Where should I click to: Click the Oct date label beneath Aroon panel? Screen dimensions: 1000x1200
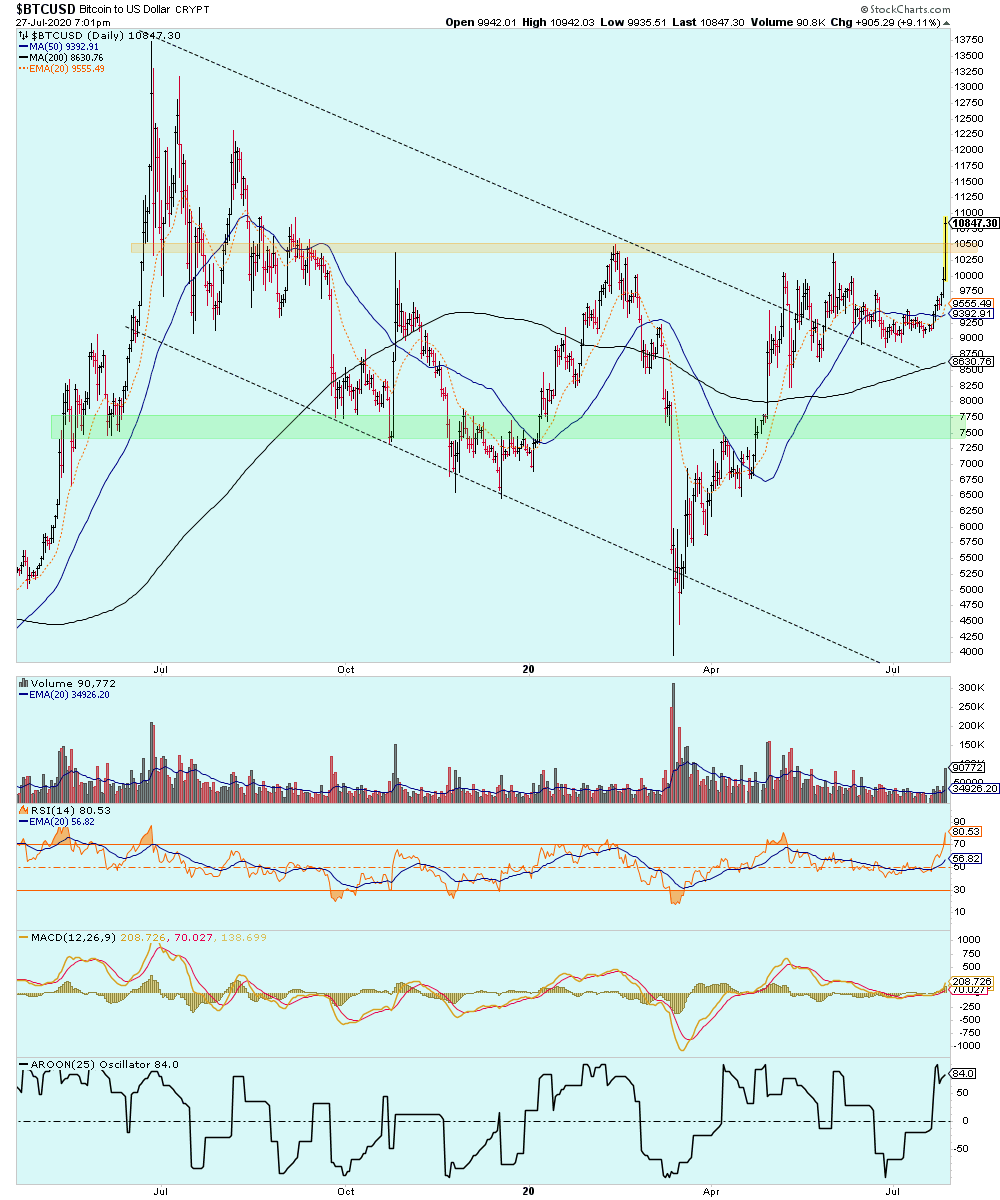tap(346, 1192)
